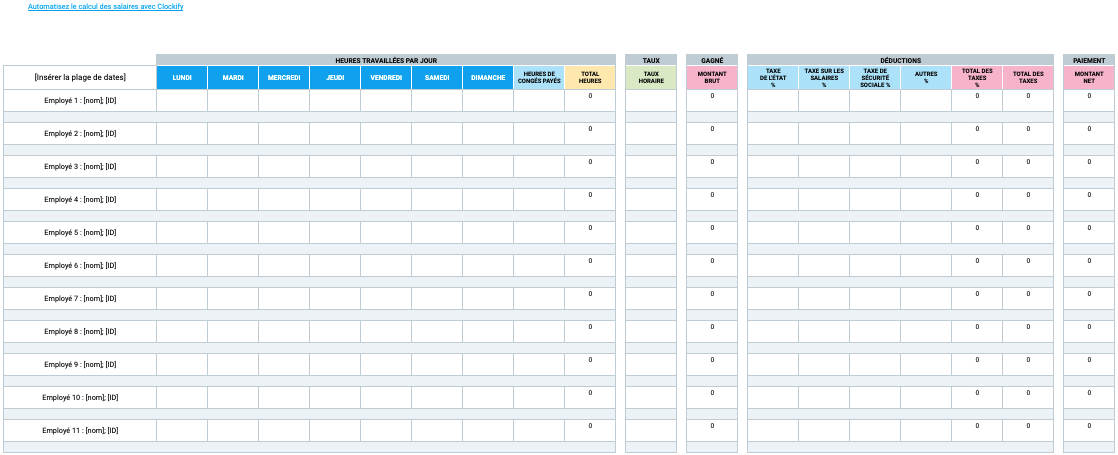
Task: Select Employé 2's MARDI hours cell
Action: pos(233,133)
